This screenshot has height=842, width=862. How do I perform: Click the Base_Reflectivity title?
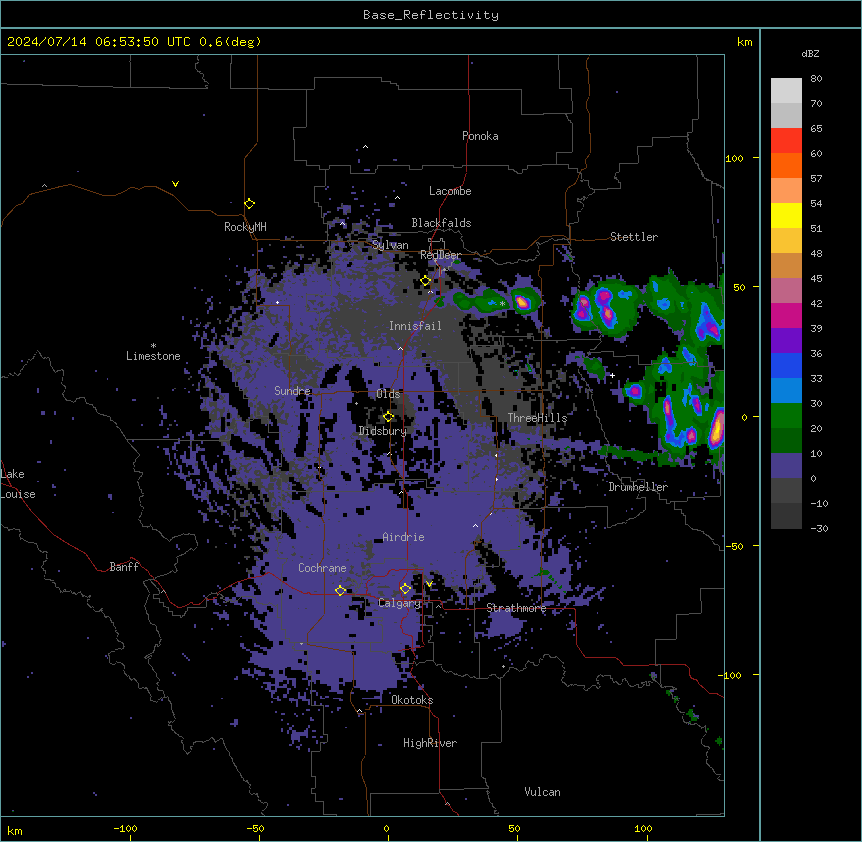431,15
